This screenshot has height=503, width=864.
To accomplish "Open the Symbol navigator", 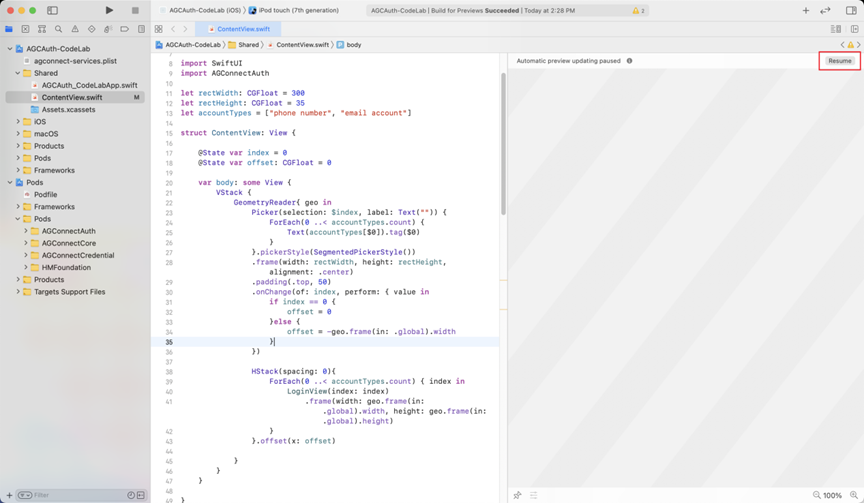I will [x=42, y=29].
